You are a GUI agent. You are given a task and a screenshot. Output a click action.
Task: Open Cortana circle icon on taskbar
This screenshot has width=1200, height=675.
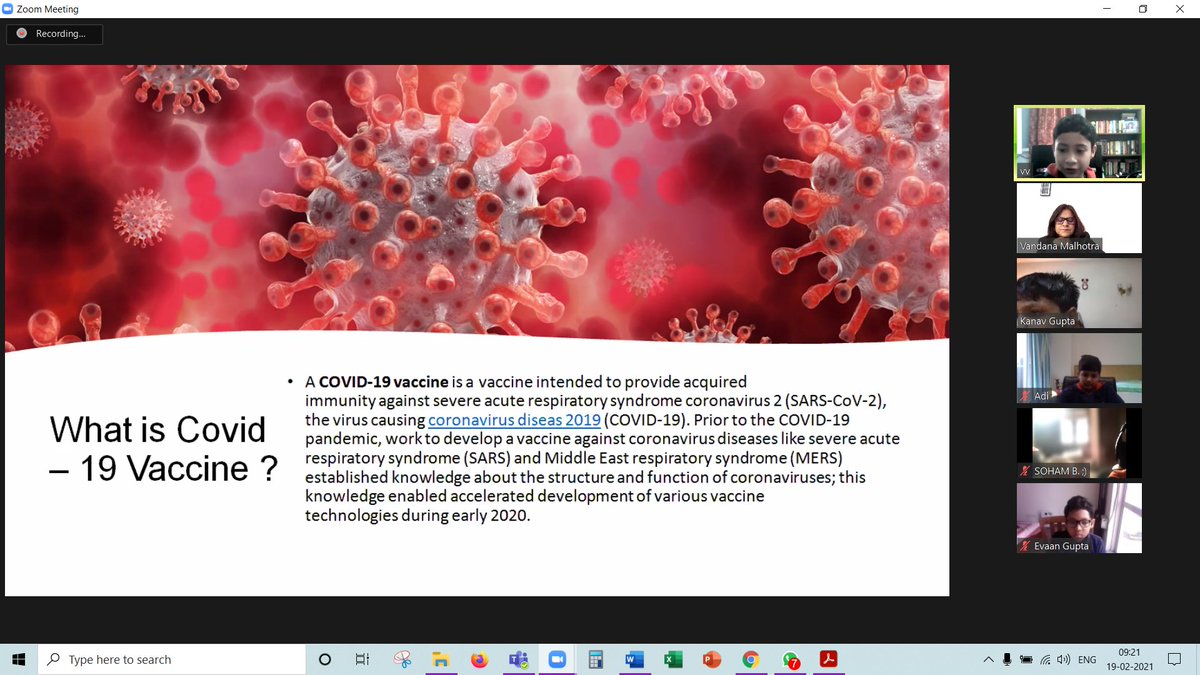pyautogui.click(x=325, y=659)
